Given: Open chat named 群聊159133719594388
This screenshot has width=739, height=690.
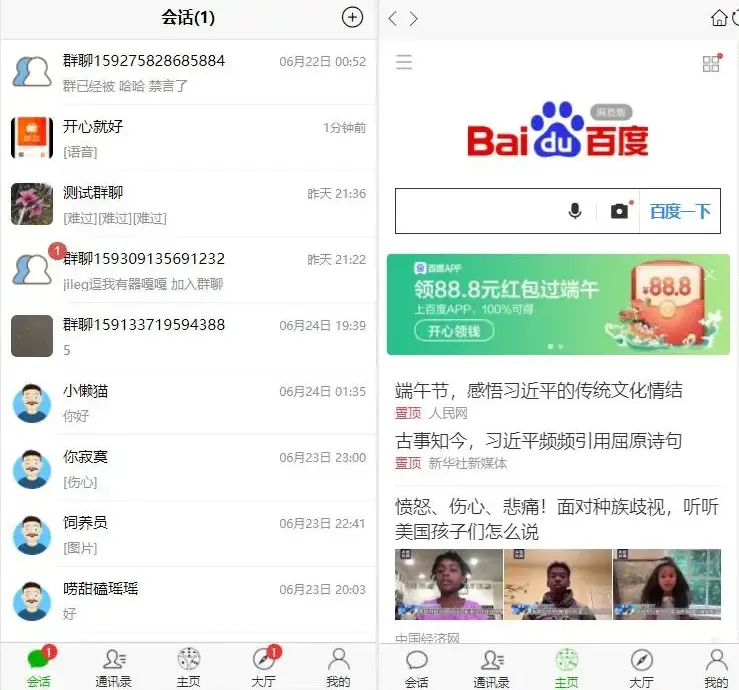Looking at the screenshot, I should click(189, 336).
